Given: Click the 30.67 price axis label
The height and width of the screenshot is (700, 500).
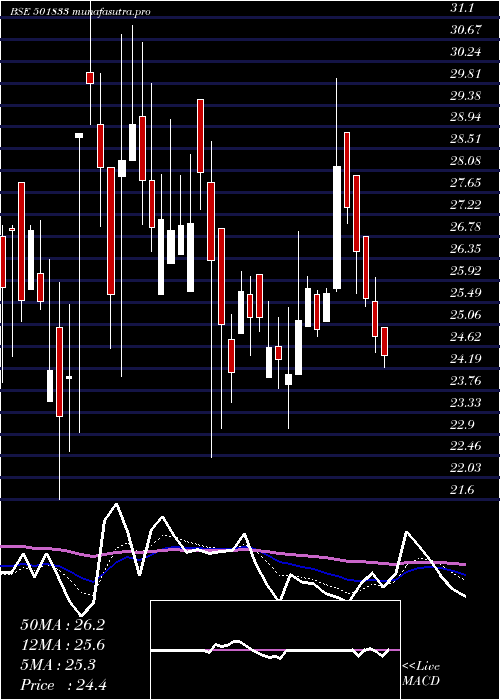Looking at the screenshot, I should 467,29.
